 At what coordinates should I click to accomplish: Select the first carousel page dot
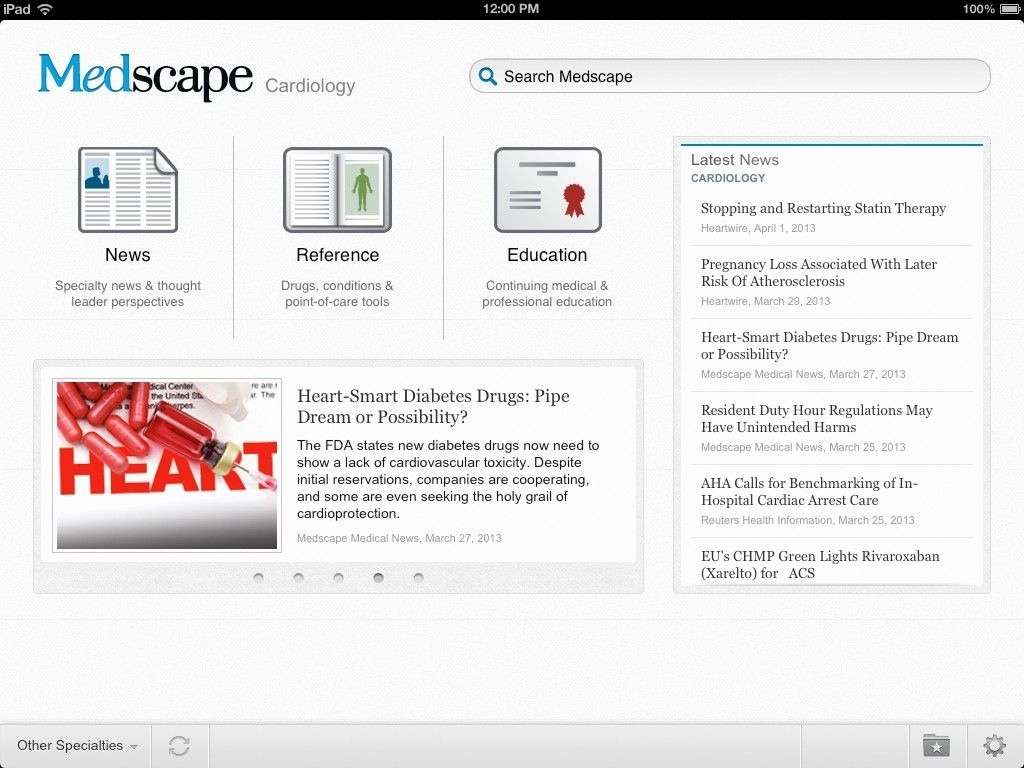click(259, 577)
